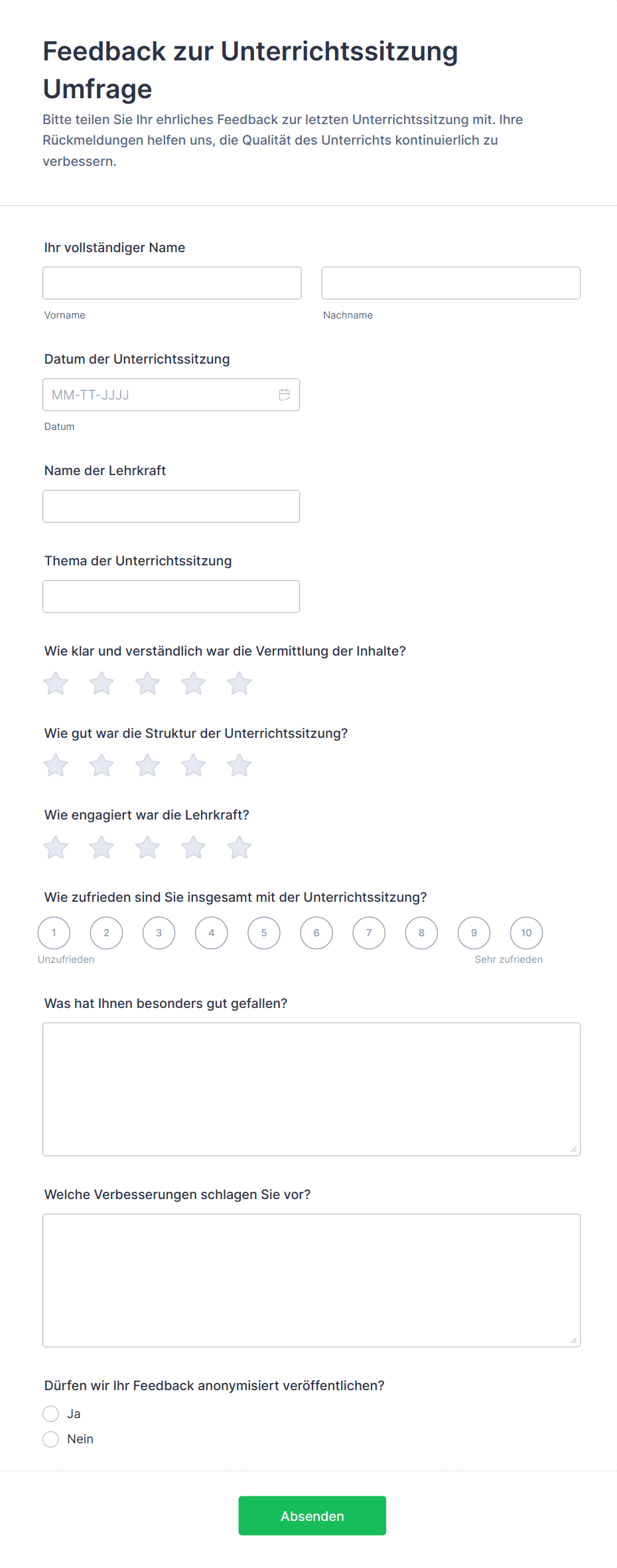This screenshot has width=617, height=1568.
Task: Select rating 10 Sehr zufrieden on satisfaction scale
Action: 526,932
